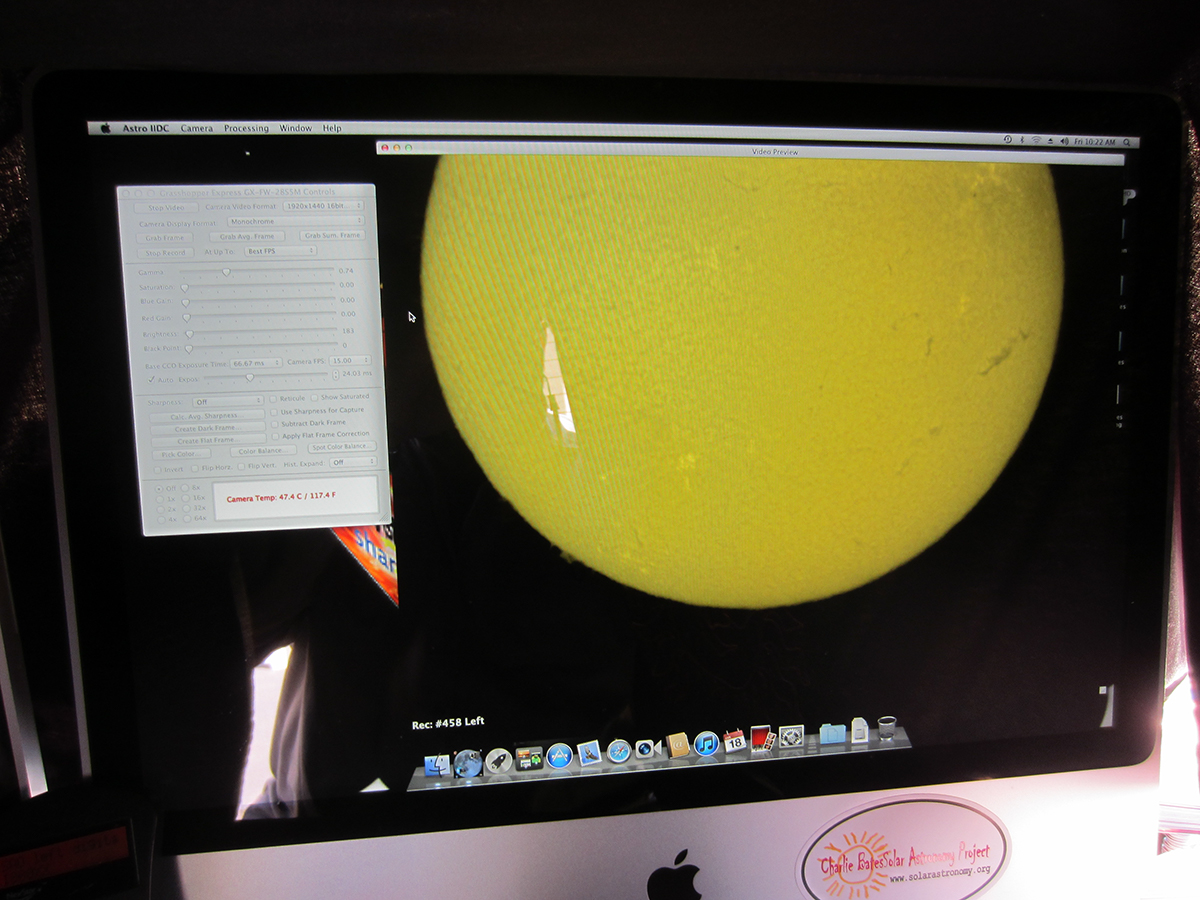The image size is (1200, 900).
Task: Open the Astro IIDC application menu
Action: coord(146,128)
